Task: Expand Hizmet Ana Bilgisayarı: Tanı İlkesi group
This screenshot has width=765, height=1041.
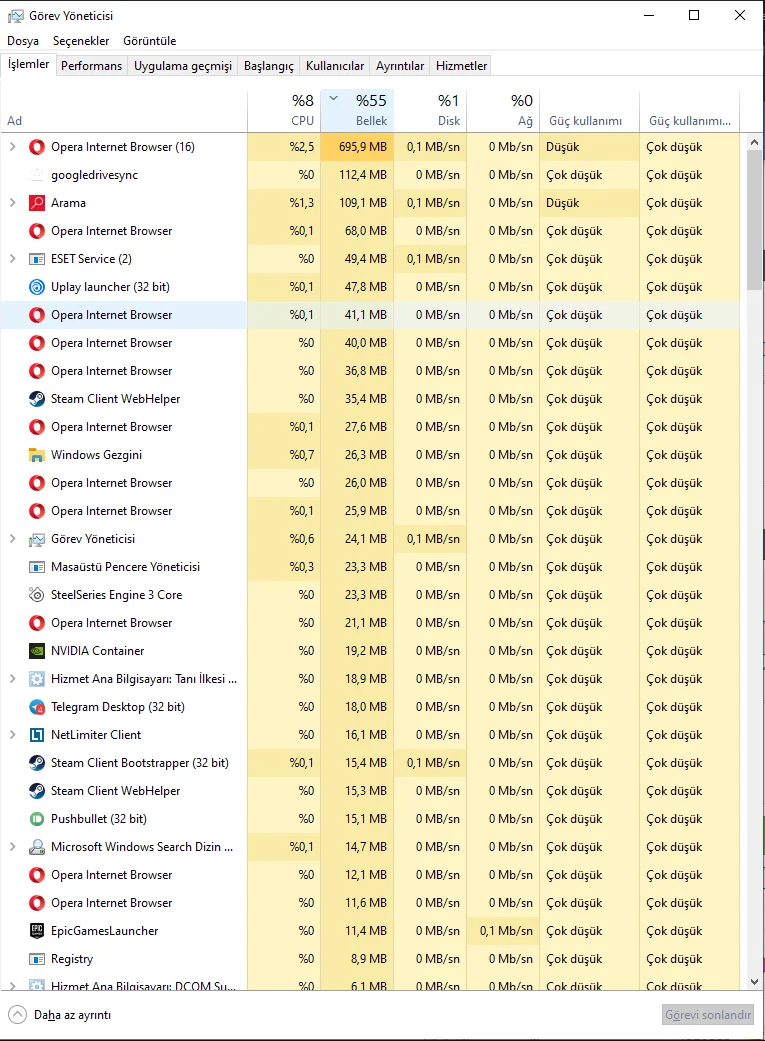Action: click(13, 679)
